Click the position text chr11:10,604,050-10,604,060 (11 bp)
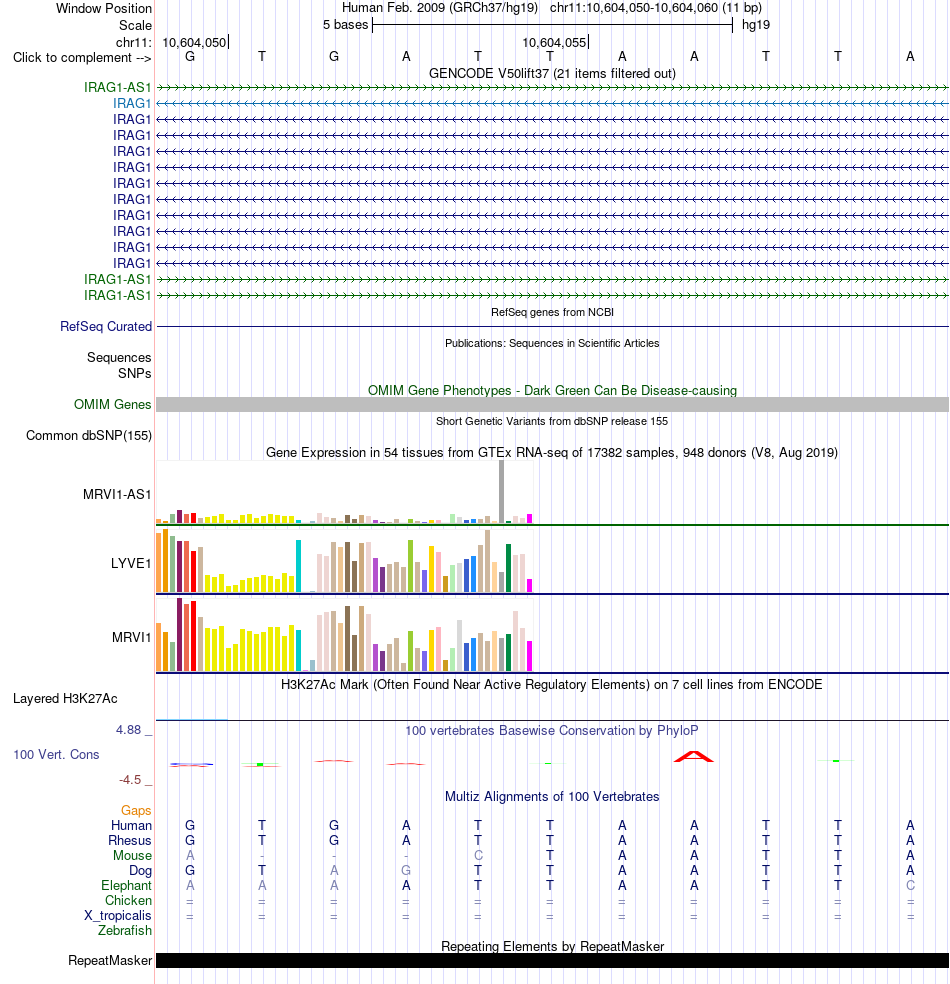The width and height of the screenshot is (950, 984). (x=656, y=8)
